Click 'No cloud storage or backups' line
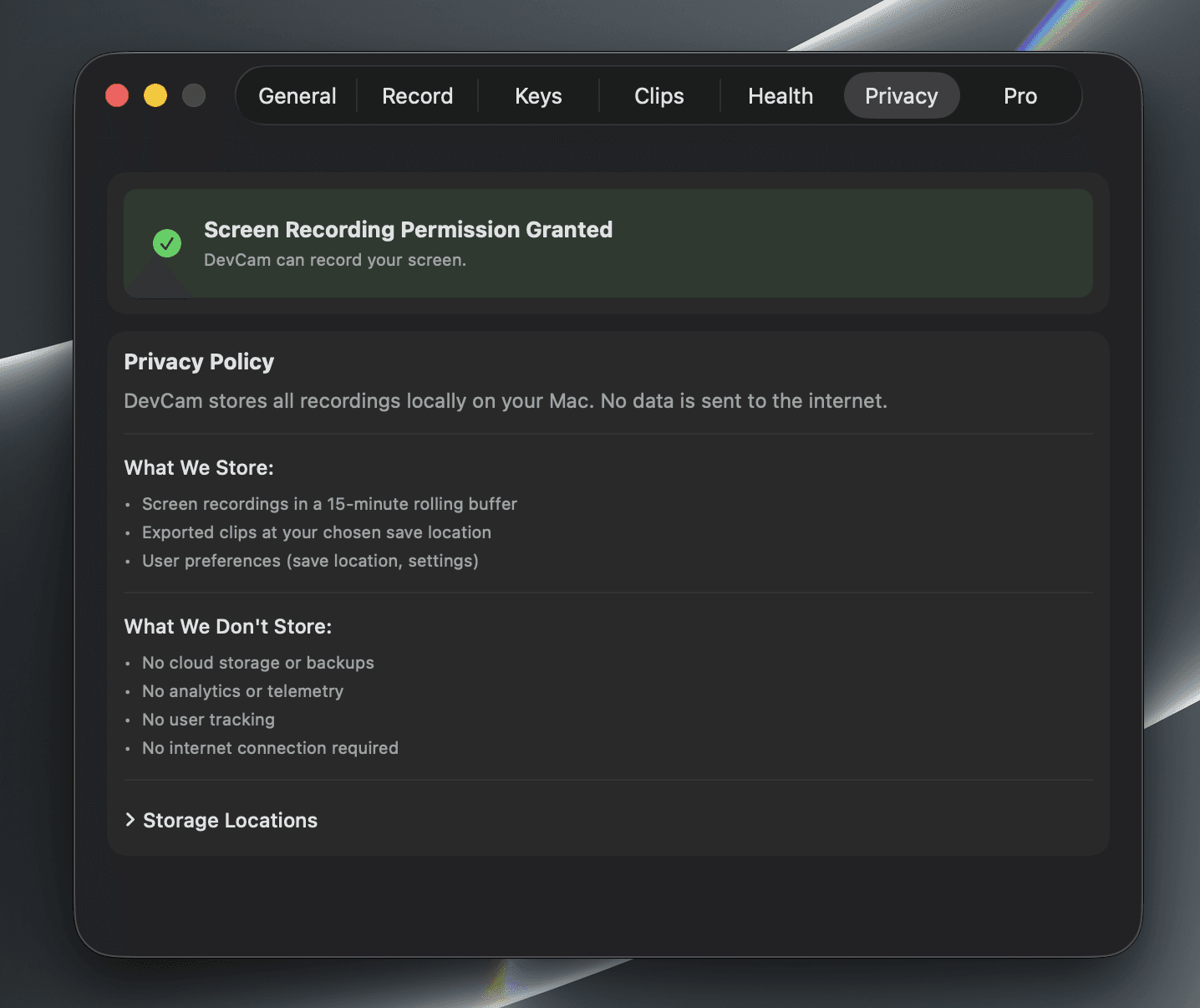The image size is (1200, 1008). coord(258,663)
